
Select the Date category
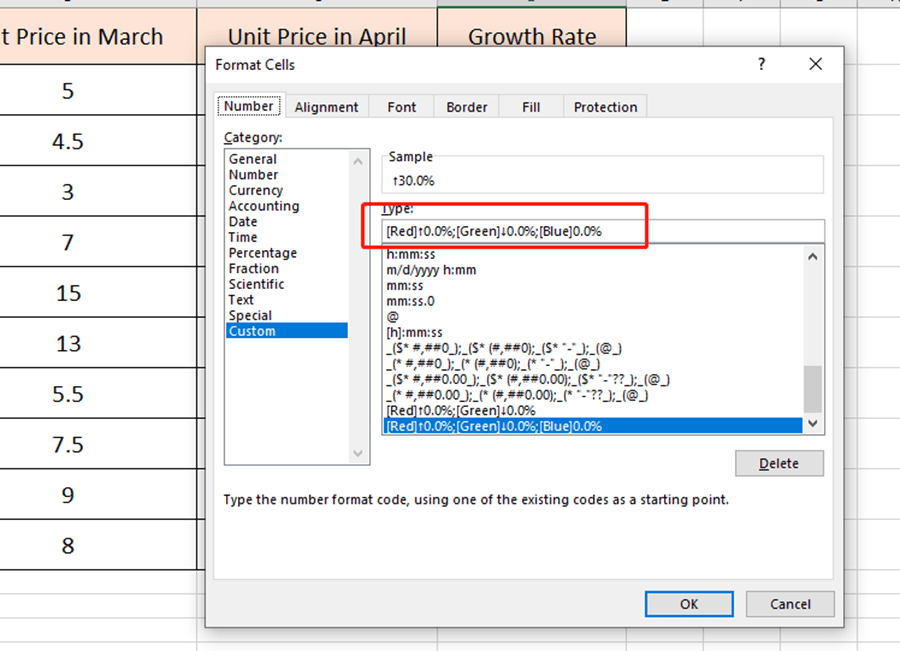coord(286,222)
